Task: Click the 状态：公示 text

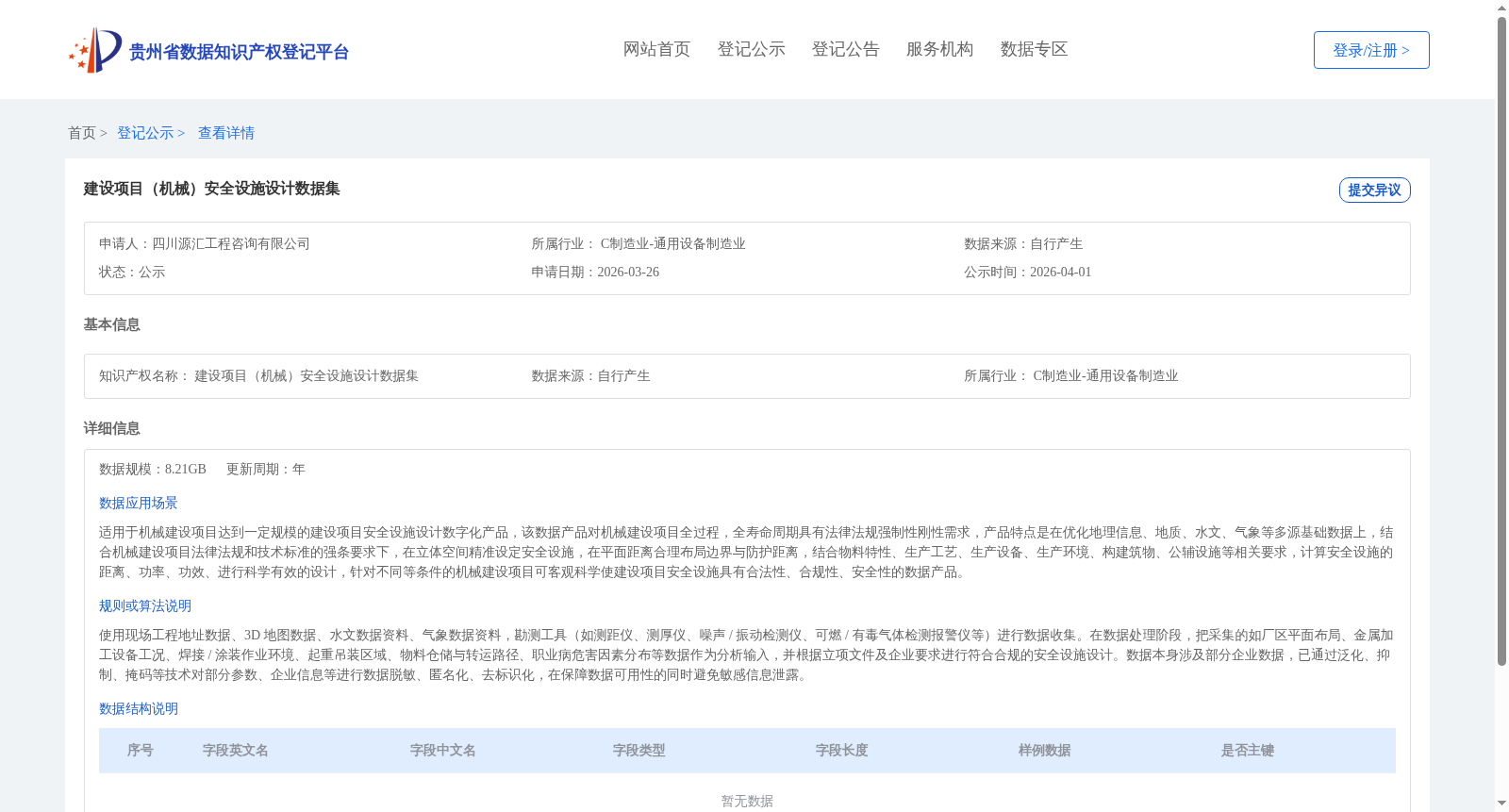Action: click(132, 272)
